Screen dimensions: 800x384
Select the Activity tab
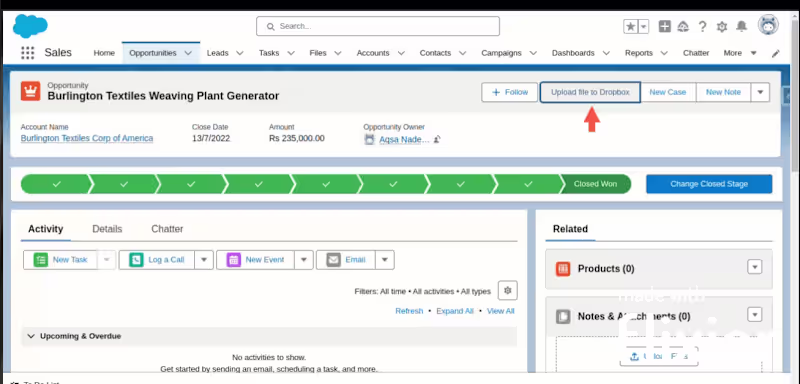coord(45,229)
